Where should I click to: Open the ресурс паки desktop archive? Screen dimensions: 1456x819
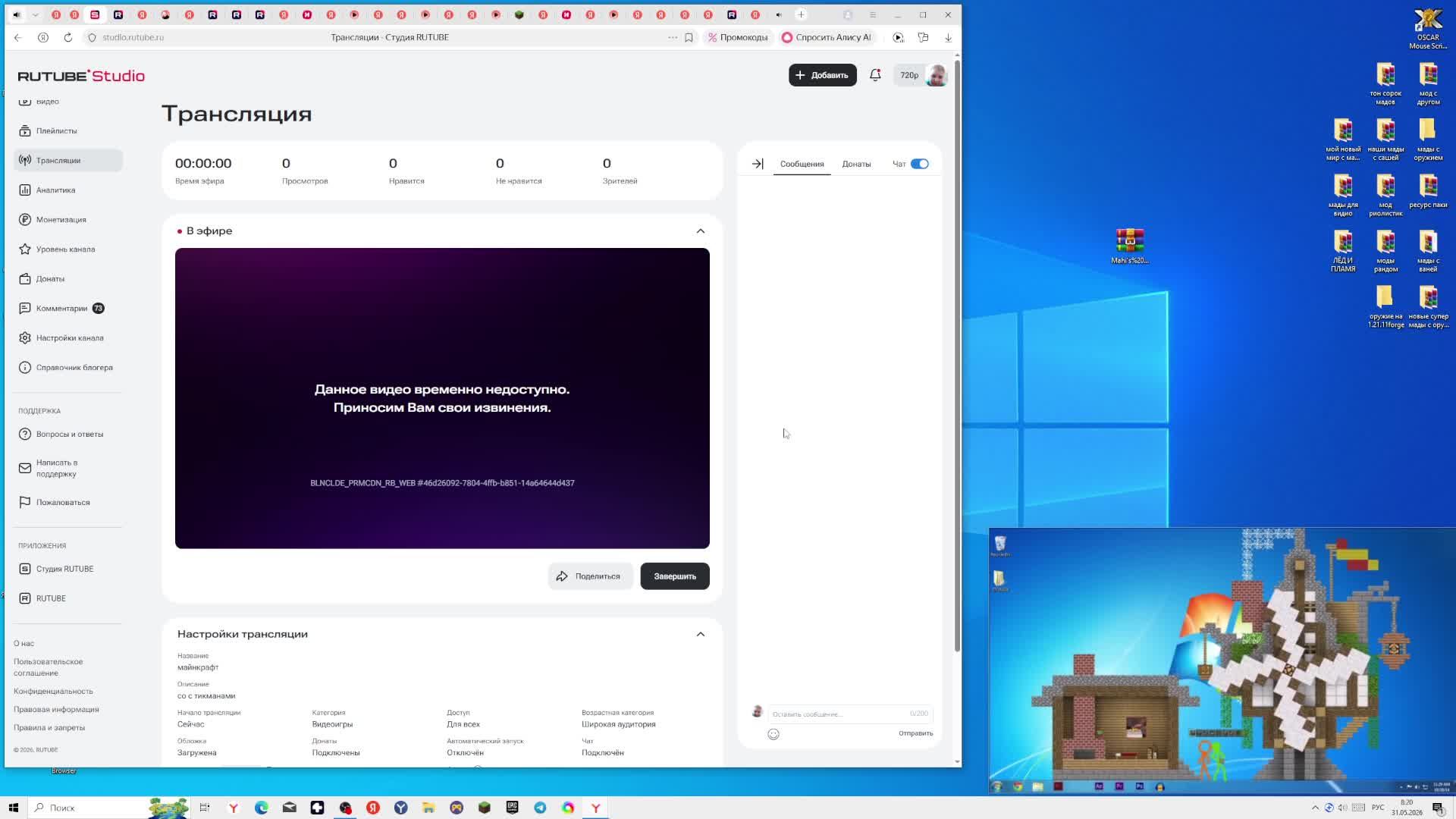tap(1428, 191)
